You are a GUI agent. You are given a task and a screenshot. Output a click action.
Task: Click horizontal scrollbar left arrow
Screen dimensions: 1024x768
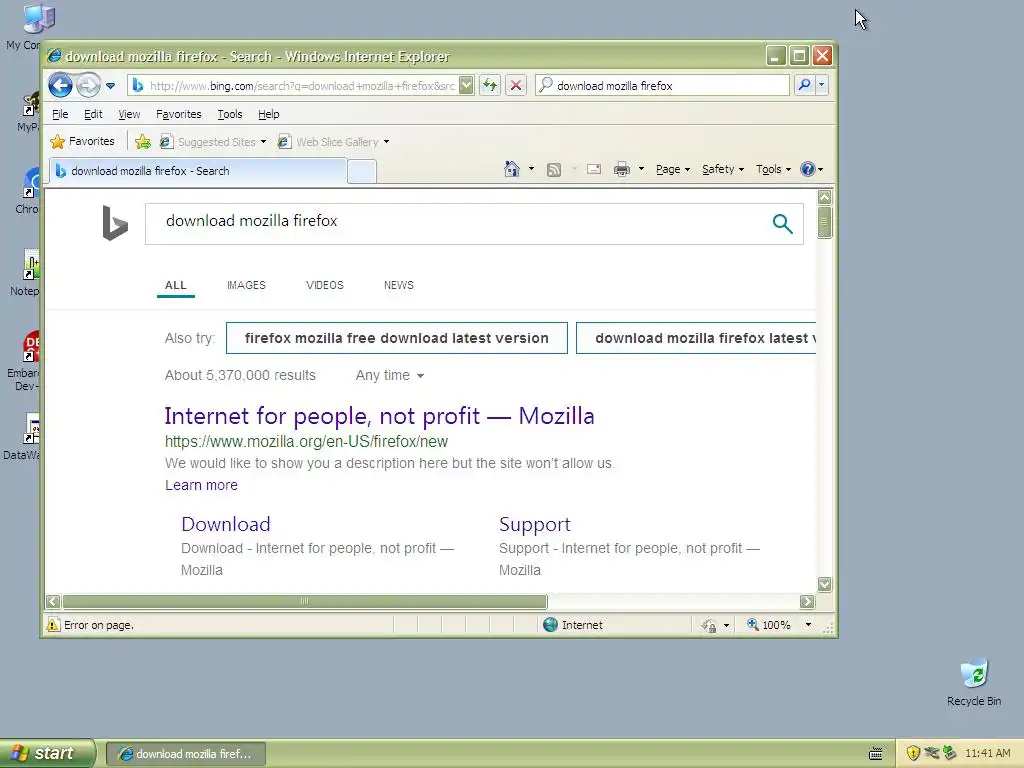click(54, 601)
